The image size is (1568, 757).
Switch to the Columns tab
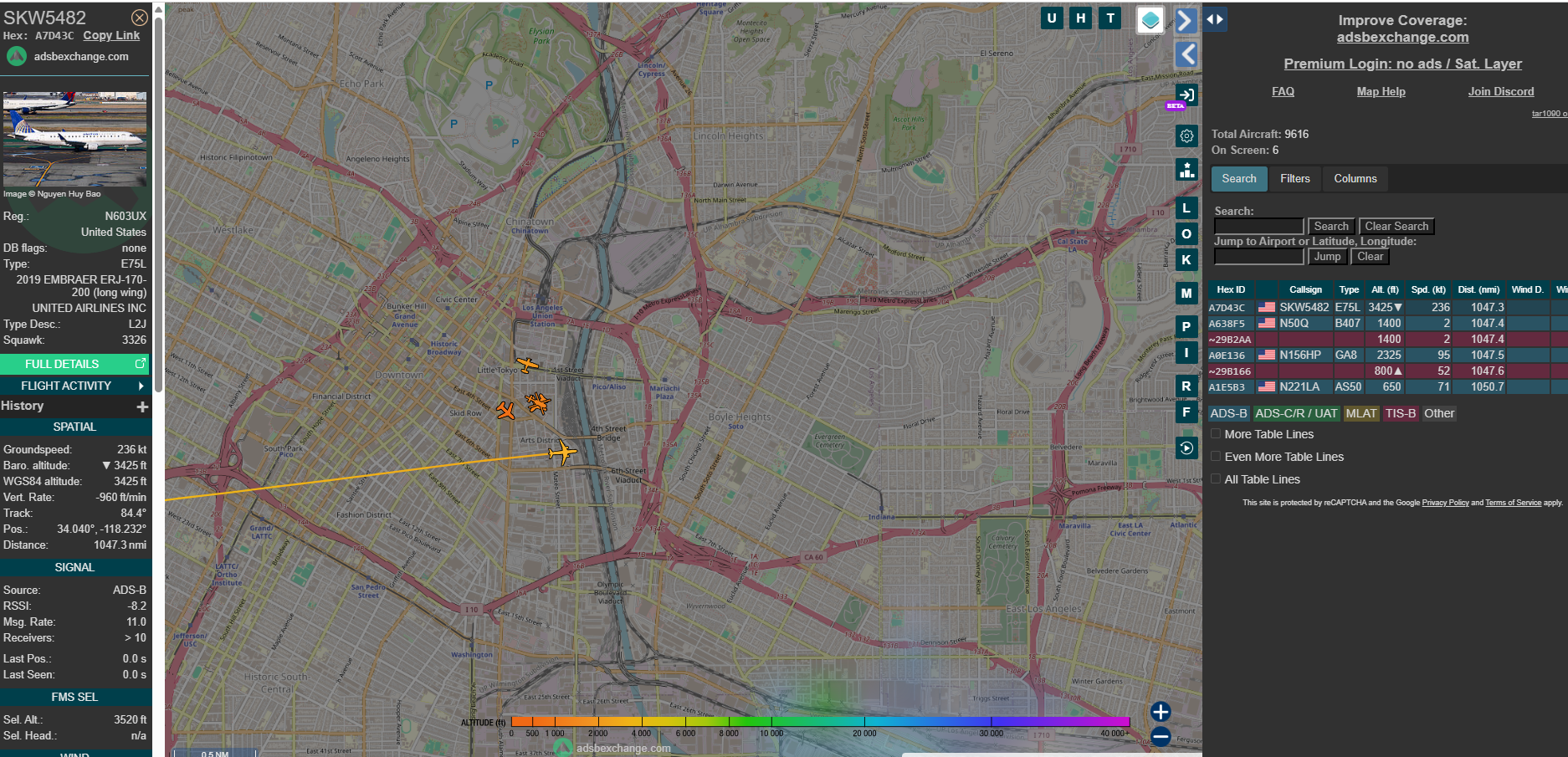click(1355, 178)
